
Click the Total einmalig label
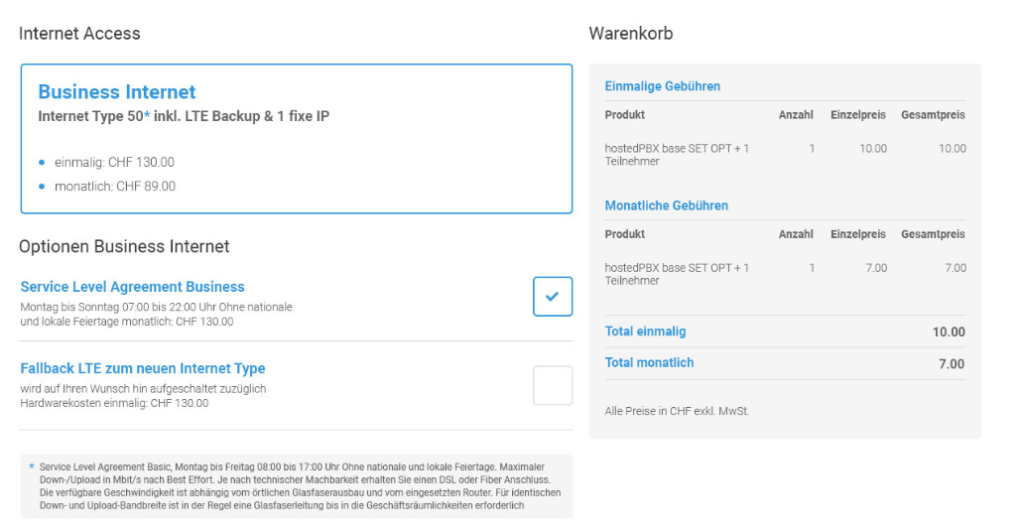[x=645, y=331]
